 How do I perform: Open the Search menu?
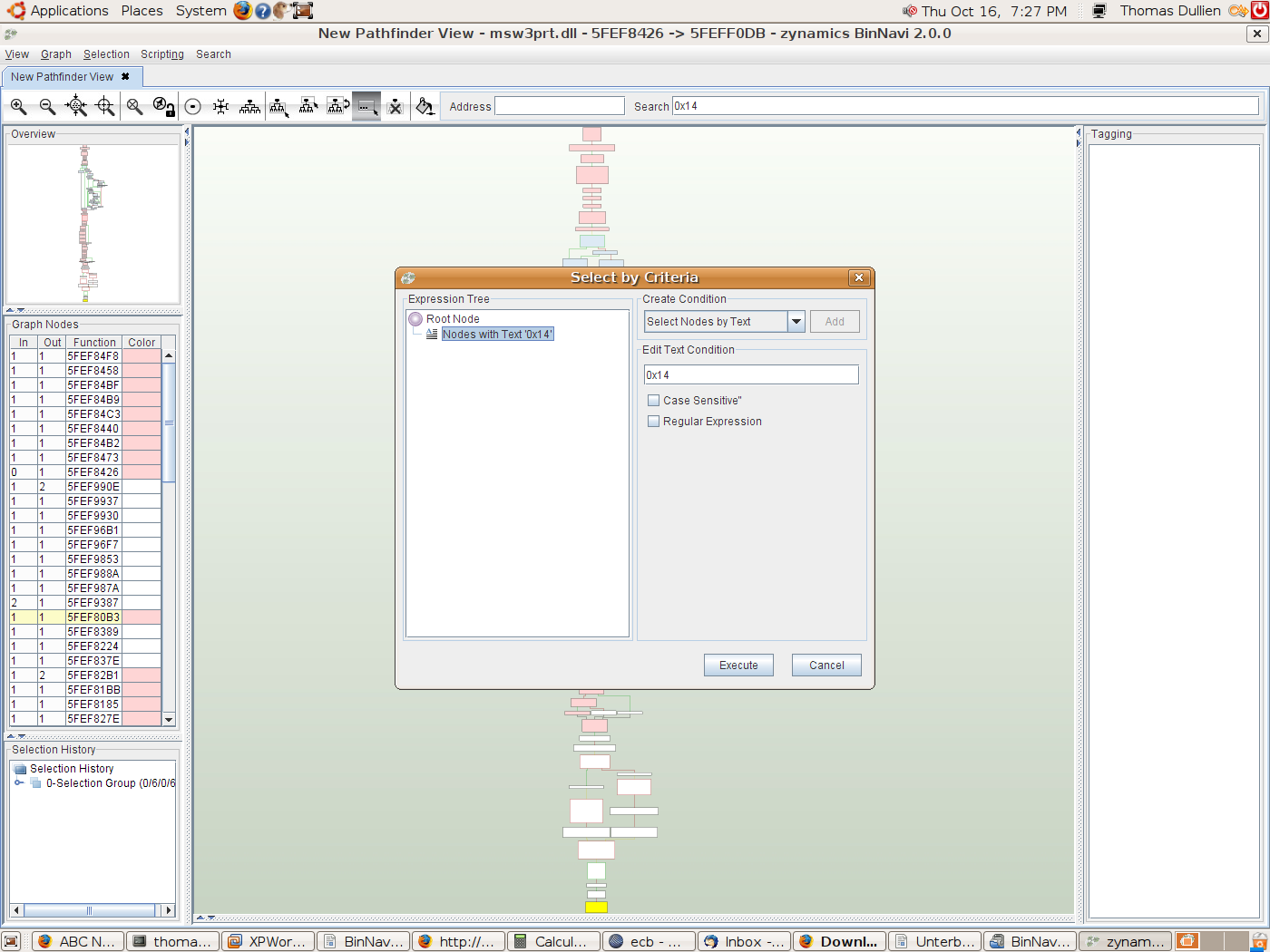[213, 54]
